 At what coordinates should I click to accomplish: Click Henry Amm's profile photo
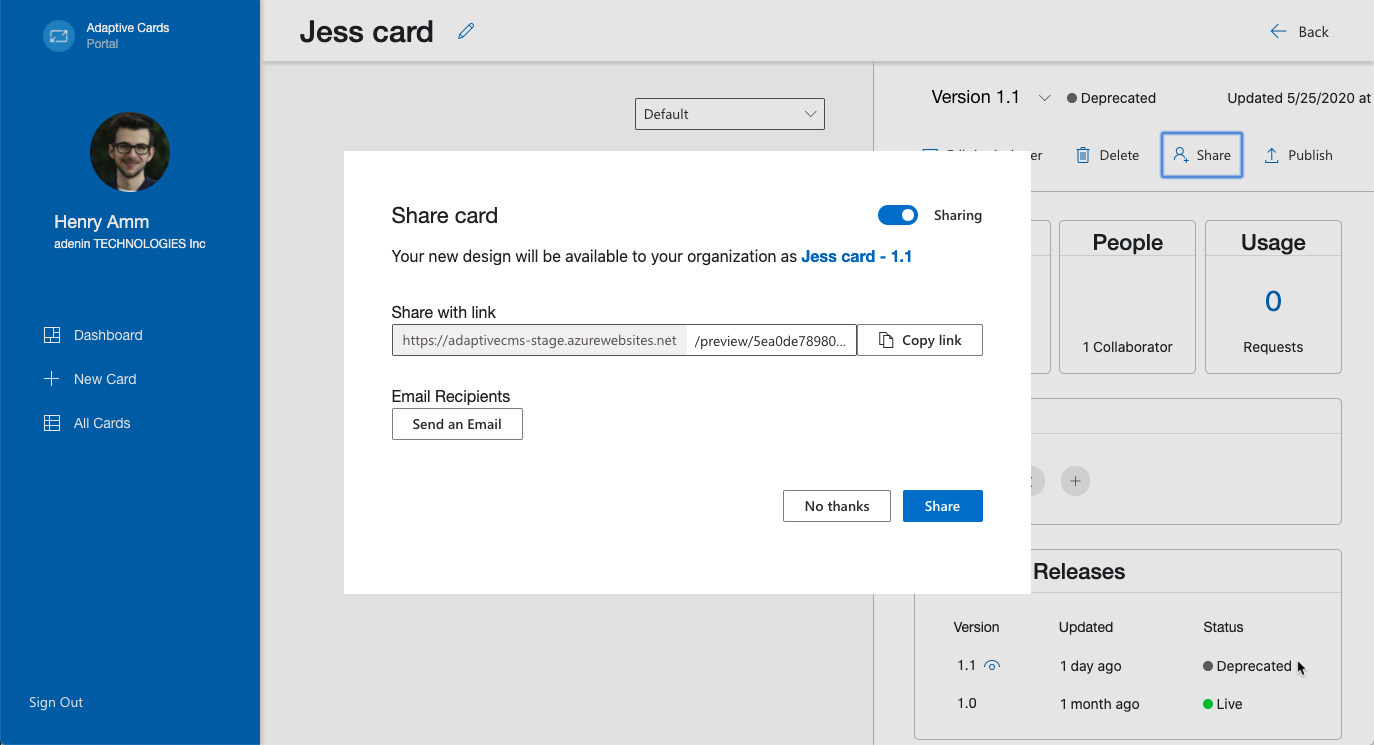coord(130,152)
